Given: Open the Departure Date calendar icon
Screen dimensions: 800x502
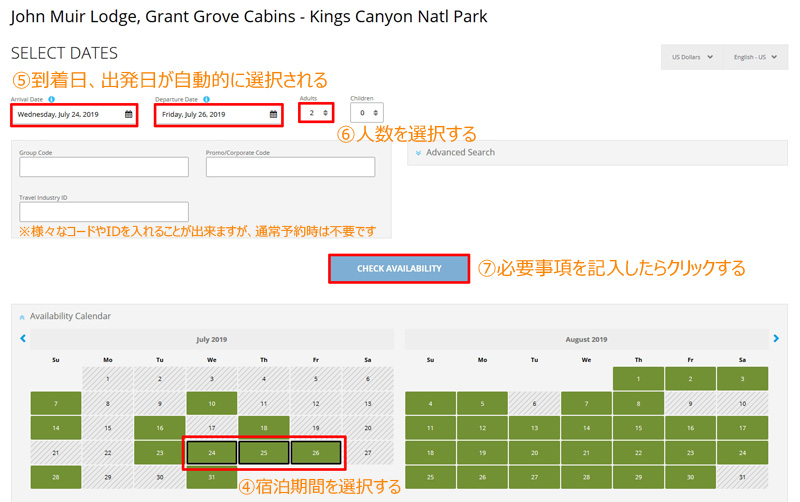Looking at the screenshot, I should click(x=273, y=114).
